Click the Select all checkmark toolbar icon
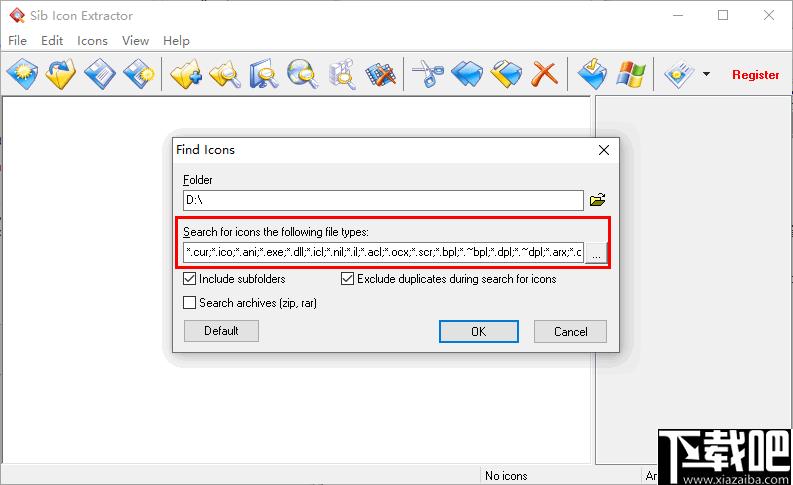 592,74
